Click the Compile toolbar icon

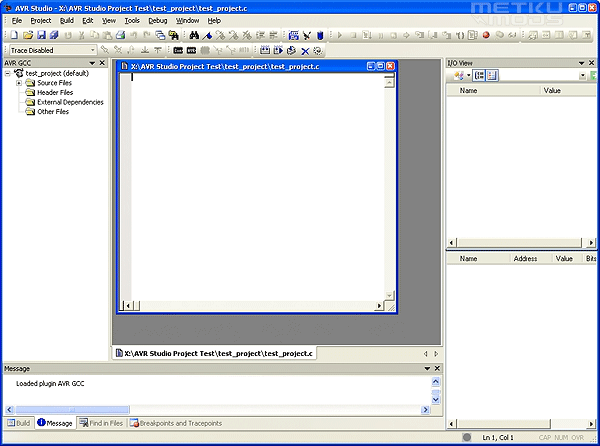point(292,50)
